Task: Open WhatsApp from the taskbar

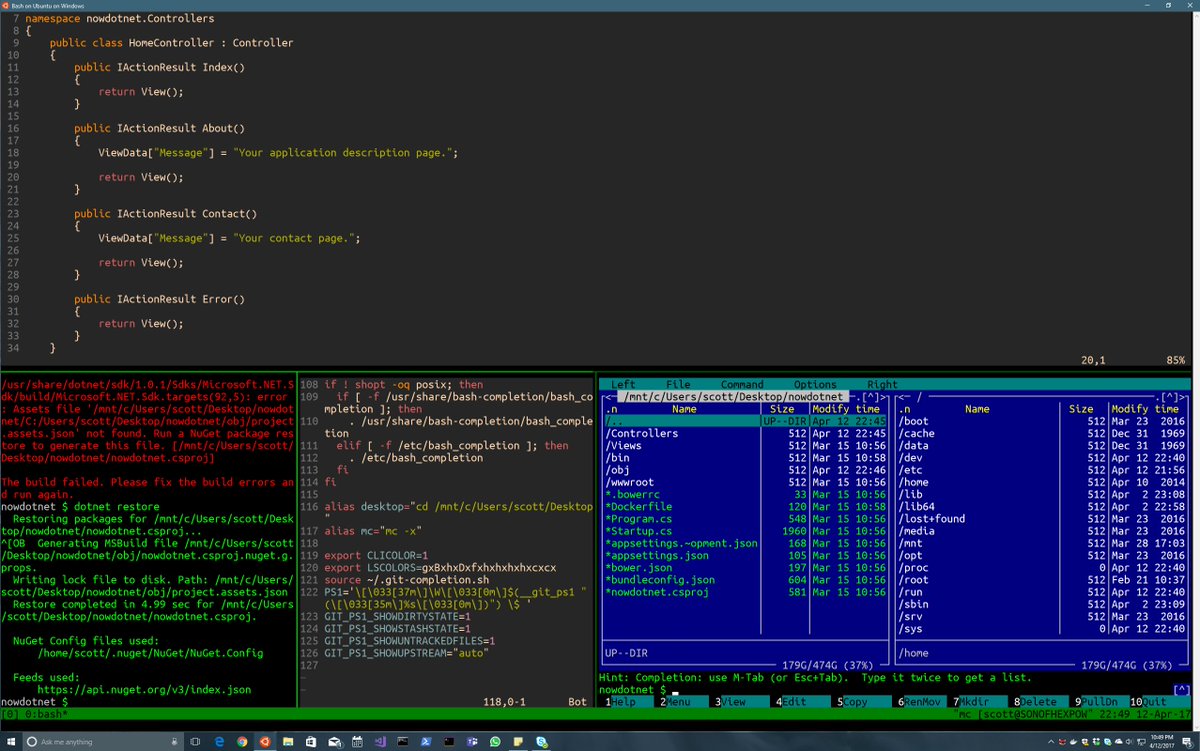Action: pyautogui.click(x=495, y=741)
